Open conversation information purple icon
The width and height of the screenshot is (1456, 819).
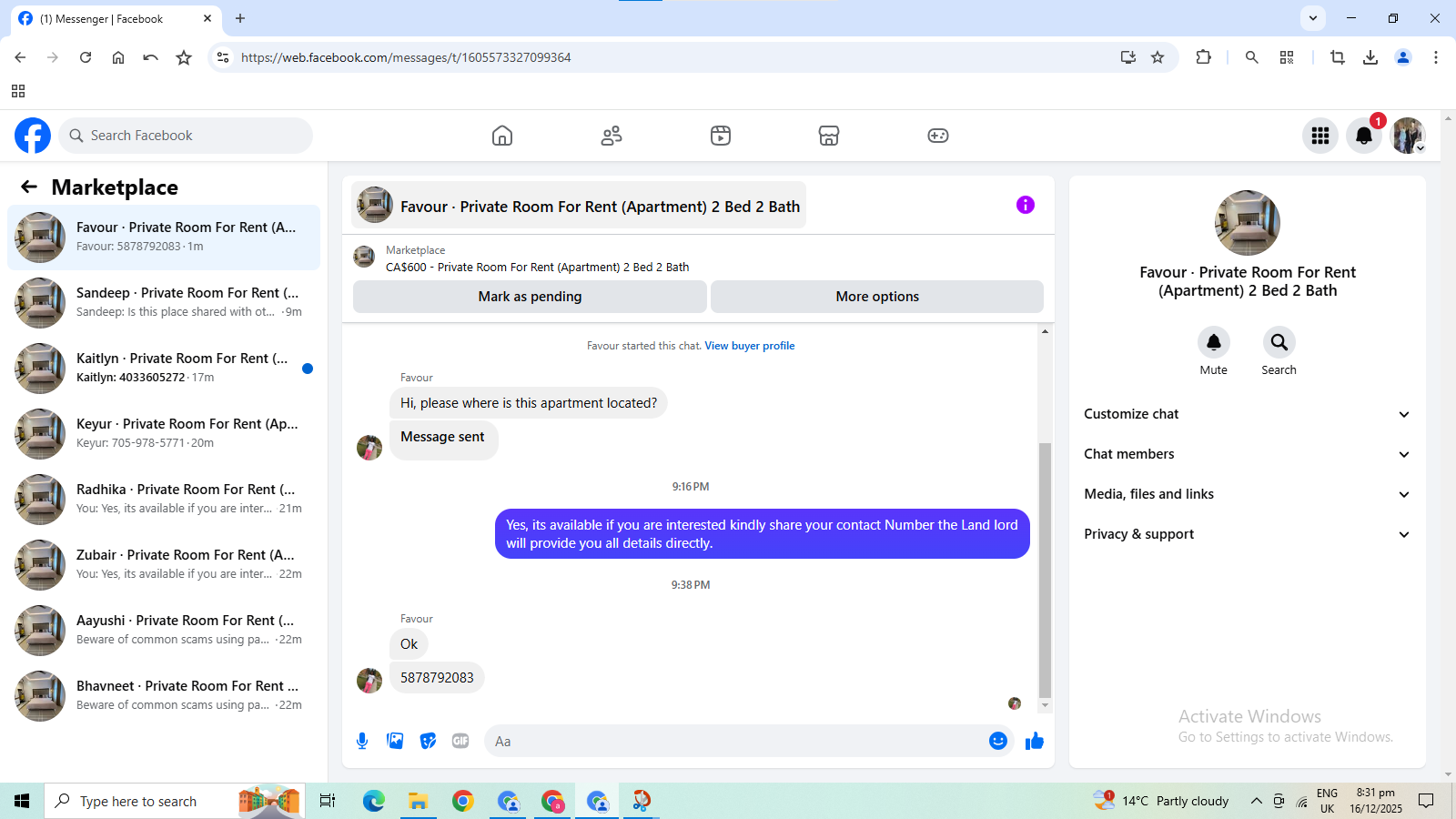pos(1026,205)
